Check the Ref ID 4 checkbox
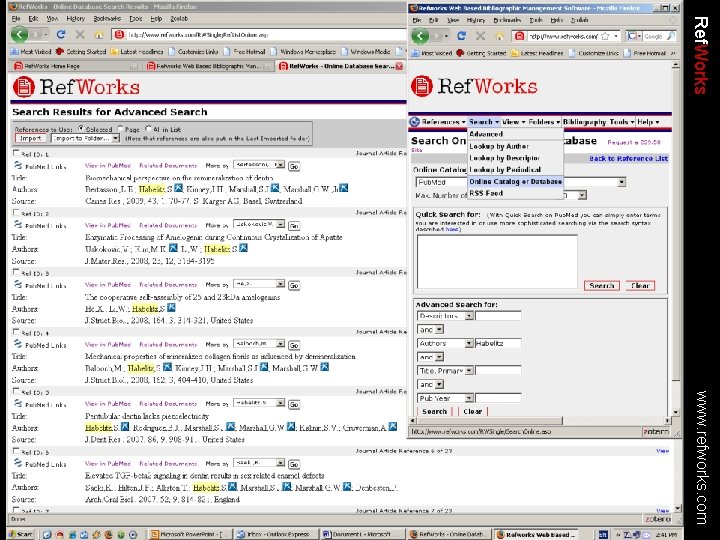The image size is (720, 540). coord(16,332)
